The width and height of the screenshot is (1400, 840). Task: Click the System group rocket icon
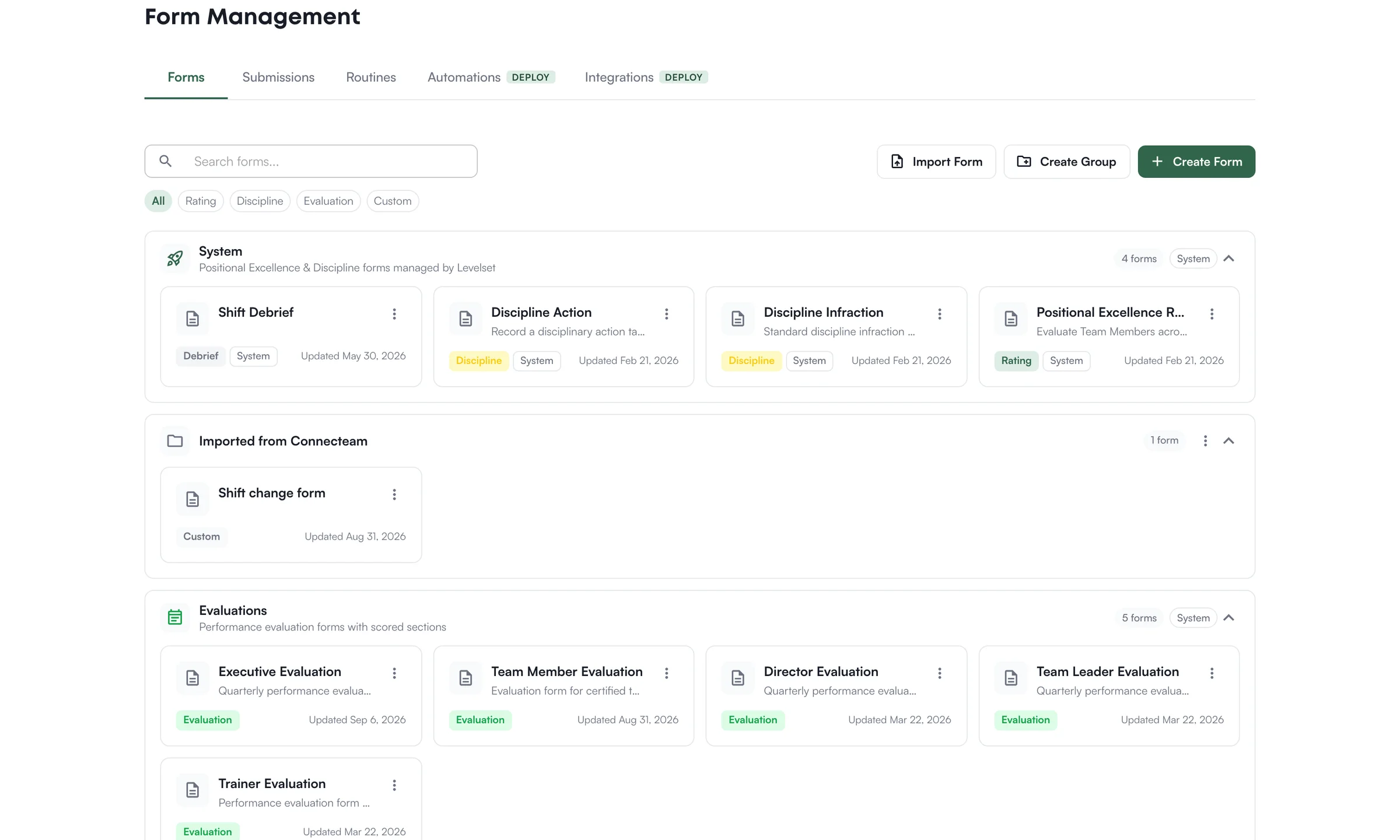(x=175, y=258)
